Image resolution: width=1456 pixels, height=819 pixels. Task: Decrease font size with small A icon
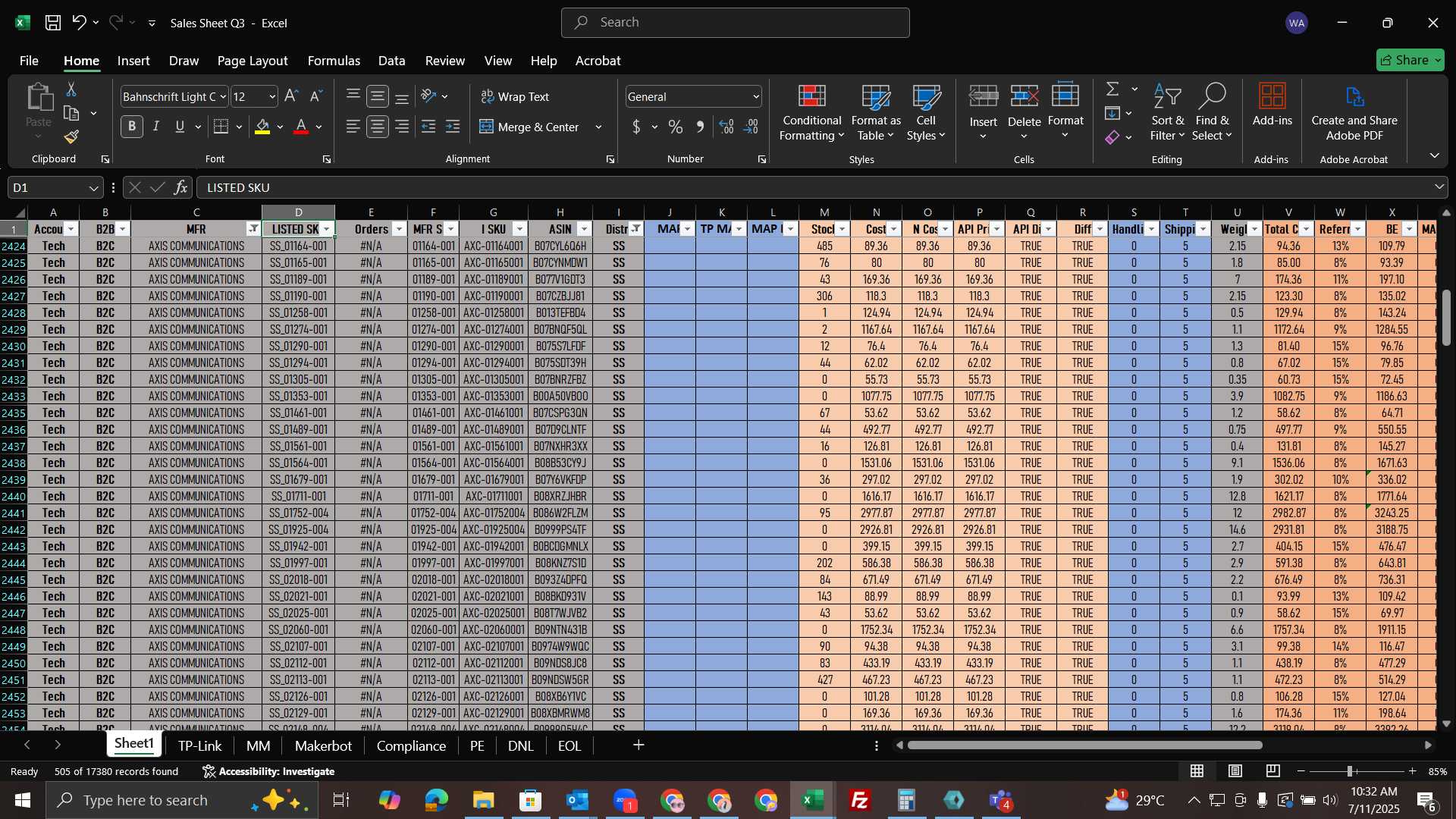click(316, 96)
